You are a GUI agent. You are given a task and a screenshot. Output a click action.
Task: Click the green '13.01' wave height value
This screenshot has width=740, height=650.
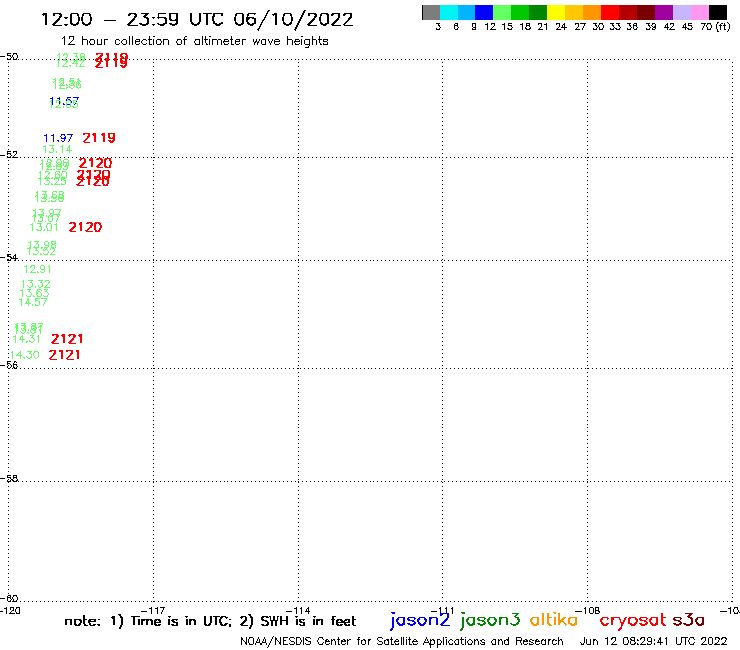[x=44, y=227]
